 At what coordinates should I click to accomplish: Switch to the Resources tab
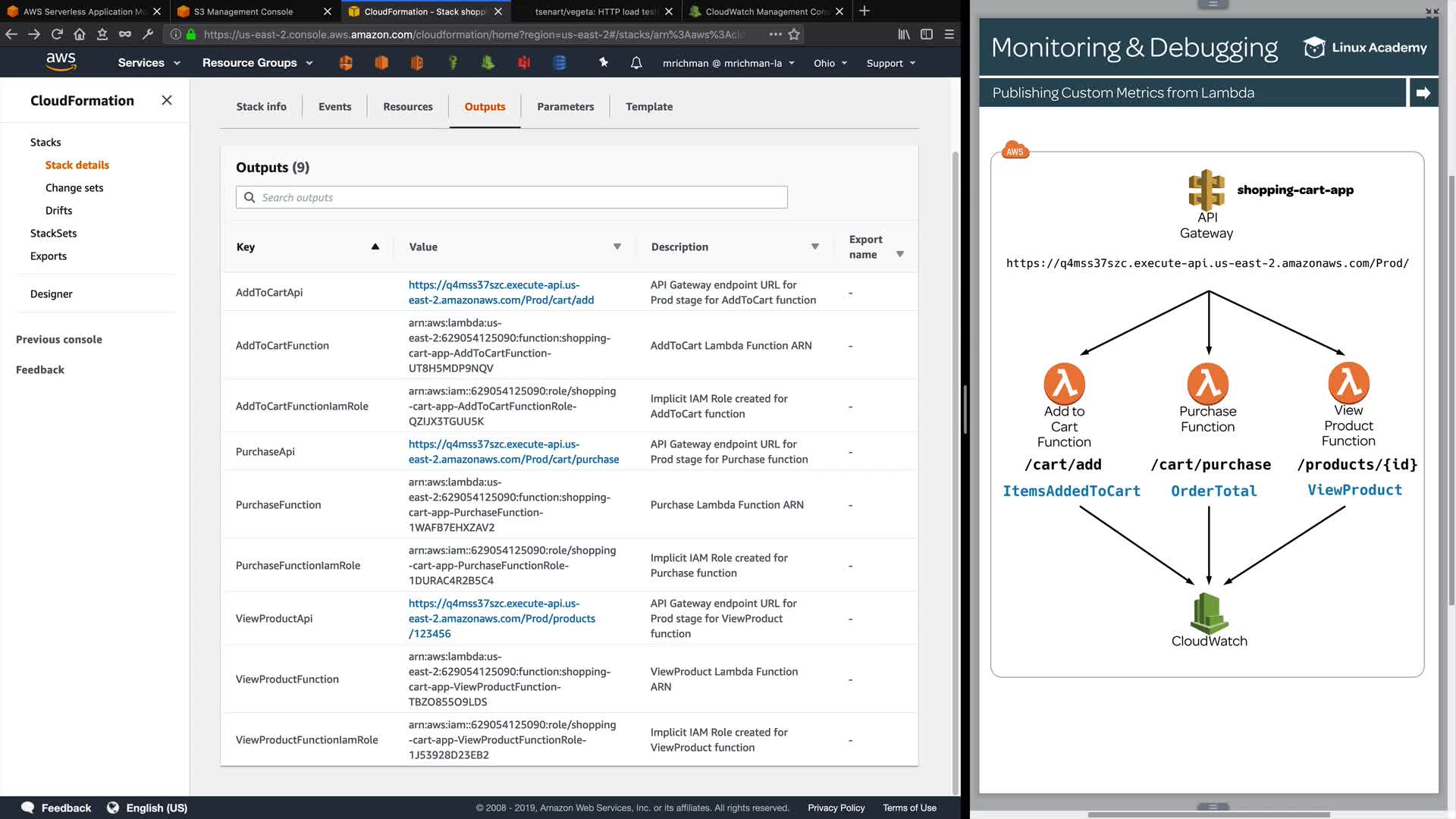click(x=408, y=107)
